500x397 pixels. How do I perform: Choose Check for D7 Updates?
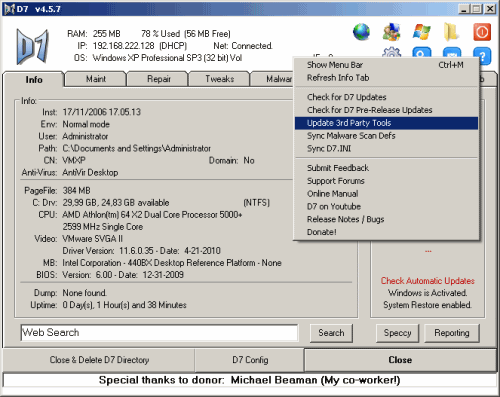pos(386,97)
